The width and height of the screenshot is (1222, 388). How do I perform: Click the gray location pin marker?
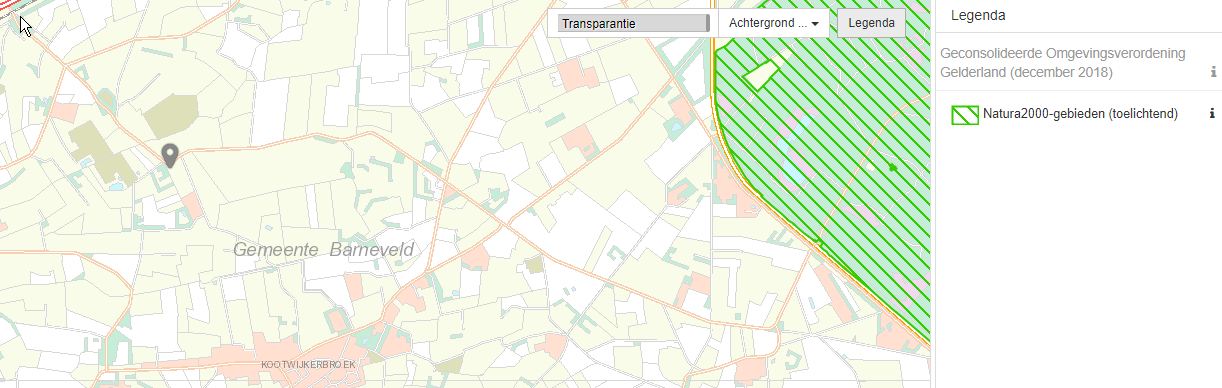[x=171, y=155]
